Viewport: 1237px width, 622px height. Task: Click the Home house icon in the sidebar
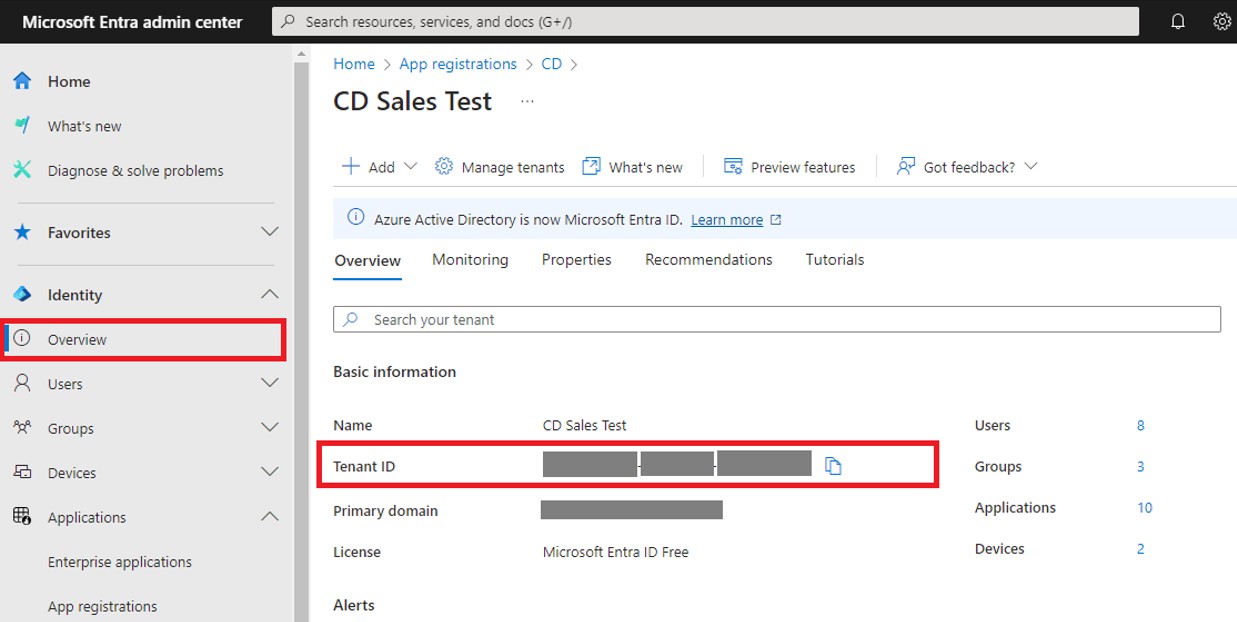(x=22, y=81)
